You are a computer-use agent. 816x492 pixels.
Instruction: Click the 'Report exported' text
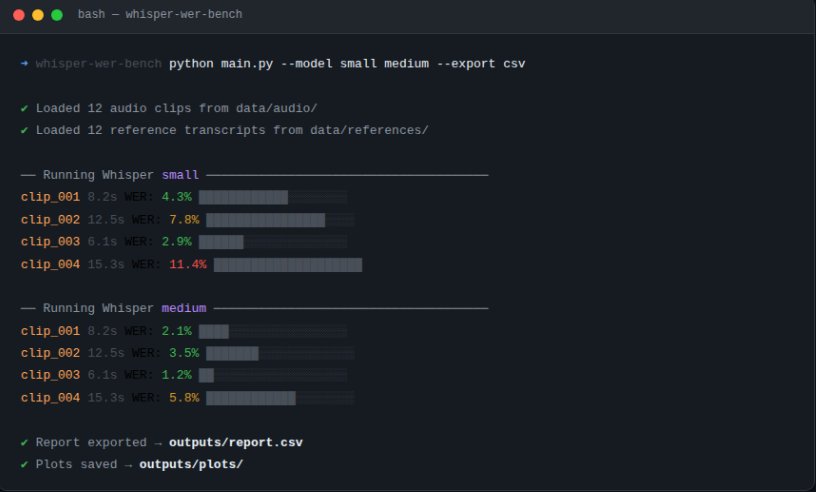(x=91, y=443)
